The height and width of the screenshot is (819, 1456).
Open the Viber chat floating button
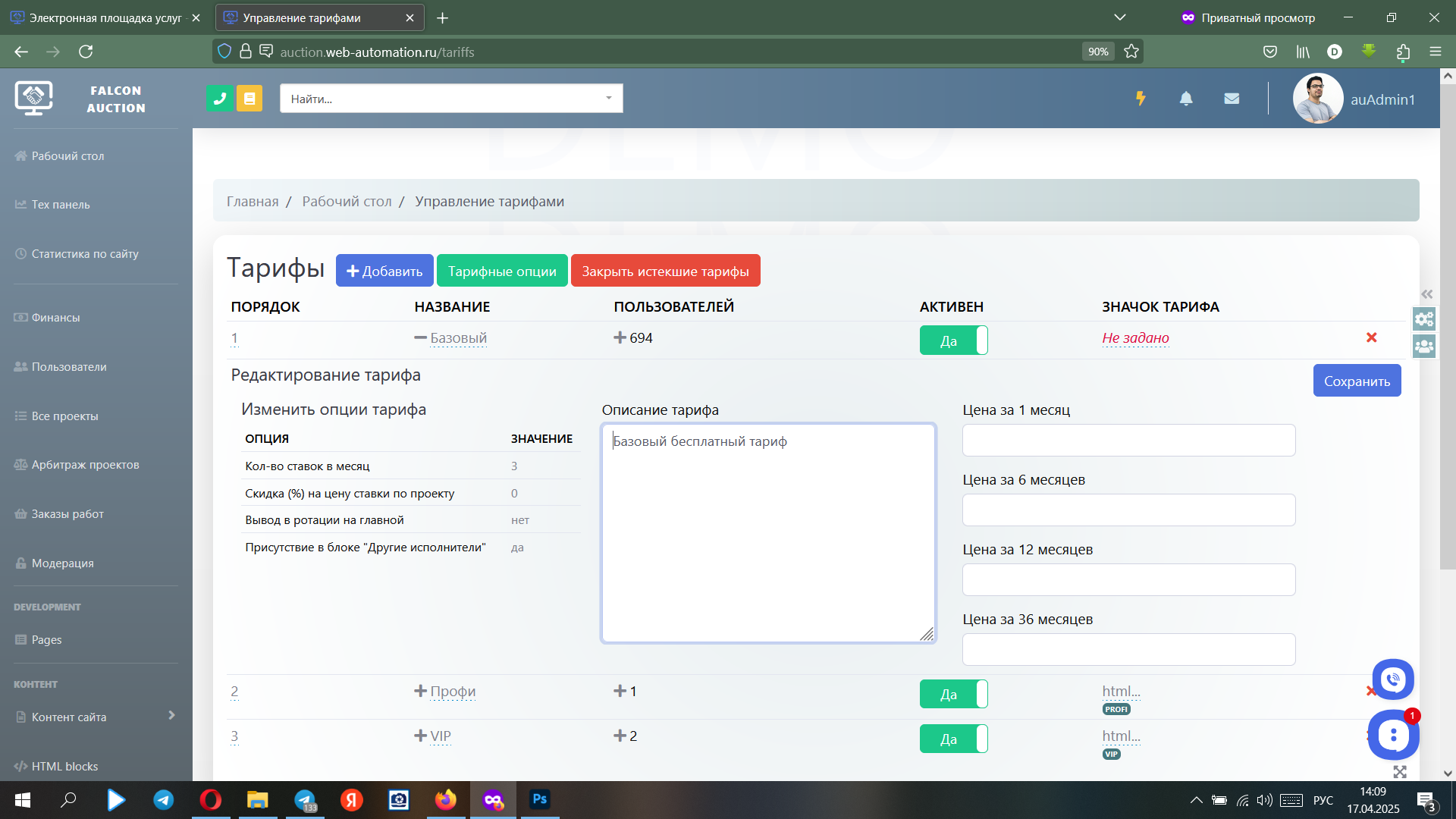tap(1392, 679)
